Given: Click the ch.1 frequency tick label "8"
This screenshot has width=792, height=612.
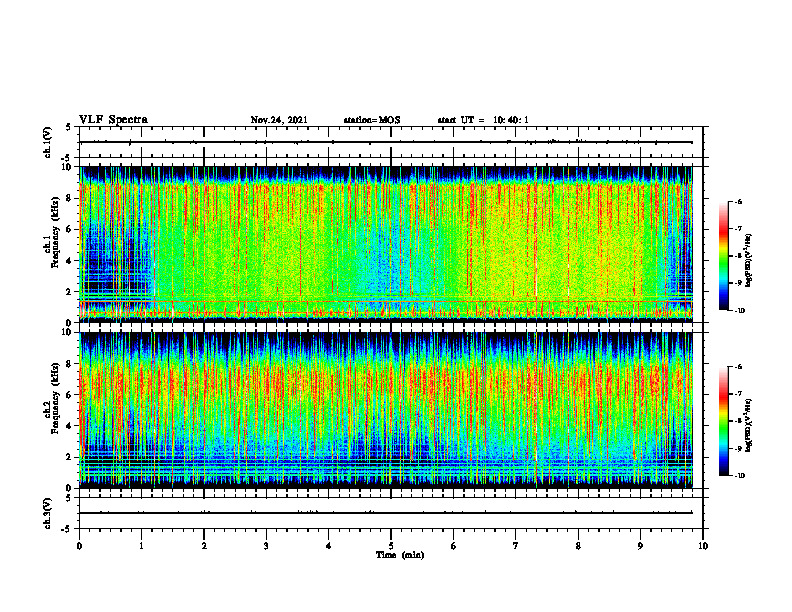Looking at the screenshot, I should click(x=69, y=198).
